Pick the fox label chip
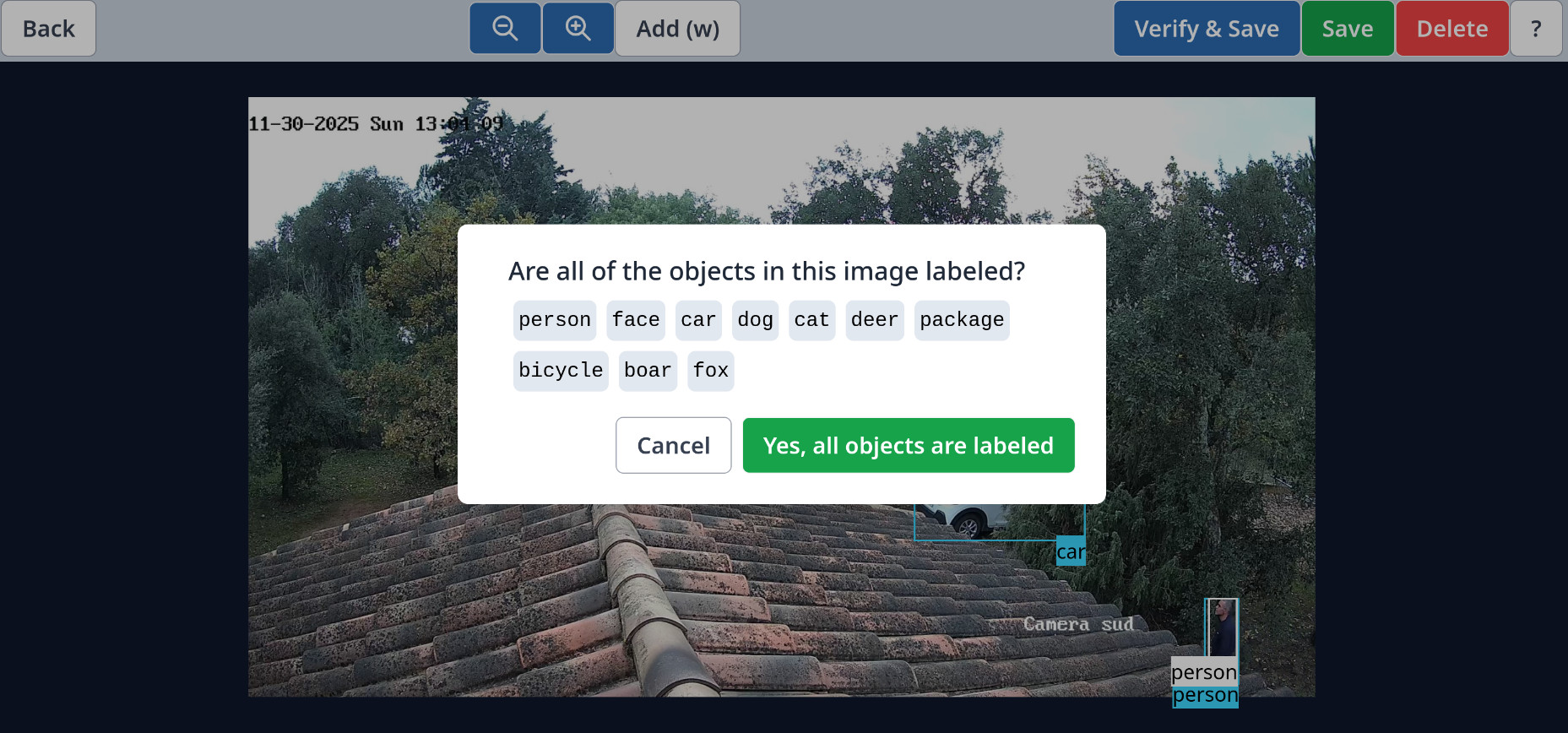 710,371
